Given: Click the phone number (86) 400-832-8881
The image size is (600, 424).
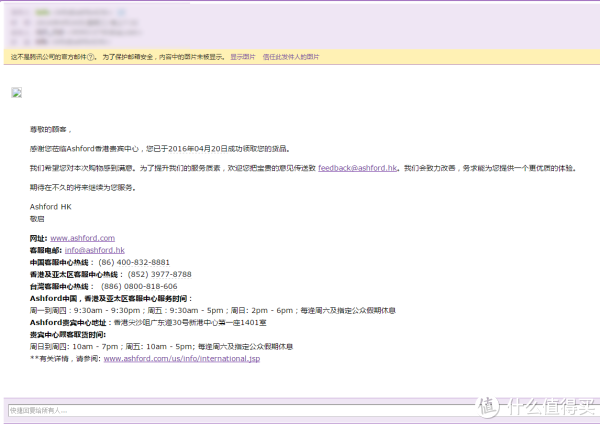Looking at the screenshot, I should (x=134, y=262).
